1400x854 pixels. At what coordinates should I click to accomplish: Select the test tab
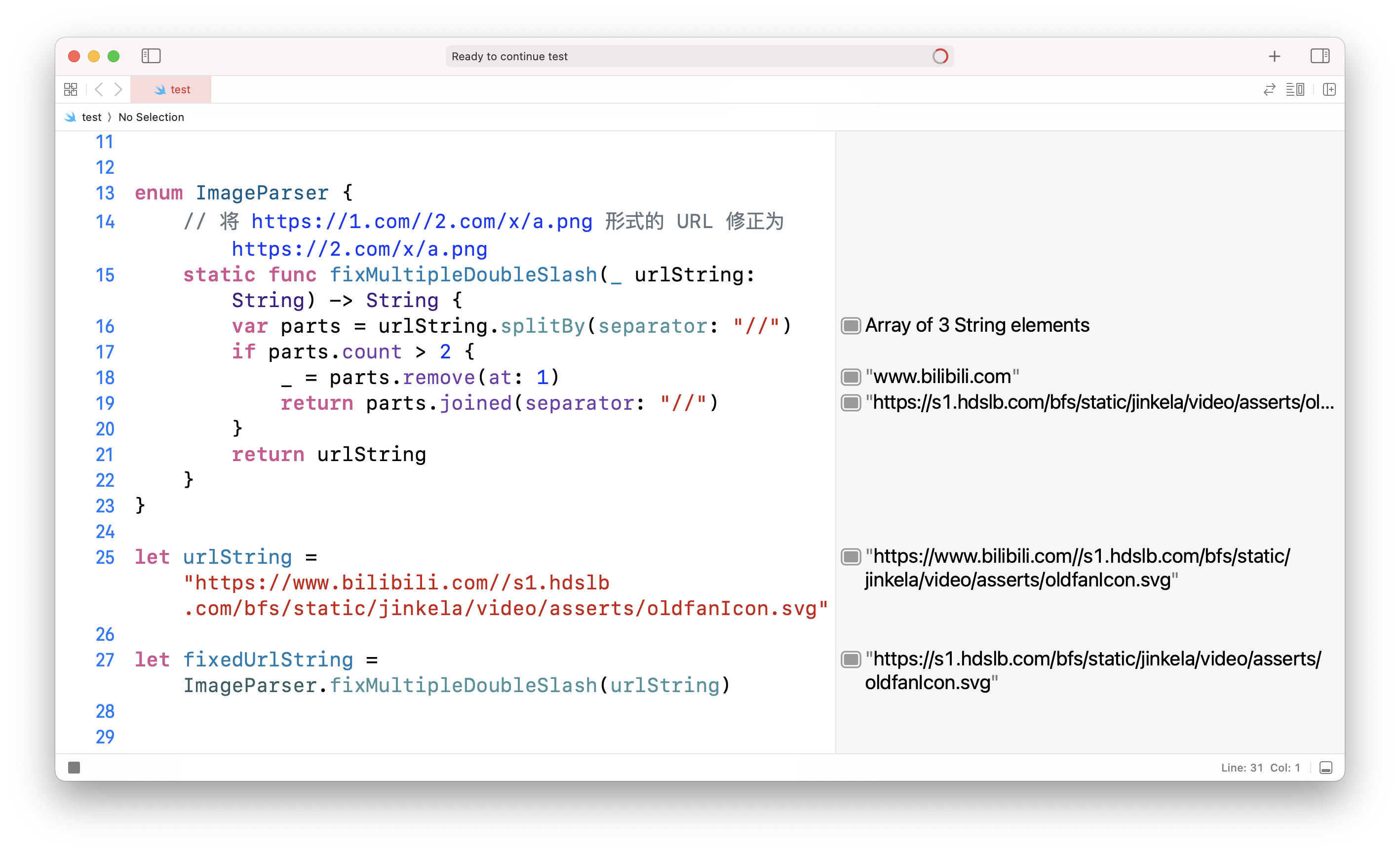pyautogui.click(x=171, y=89)
